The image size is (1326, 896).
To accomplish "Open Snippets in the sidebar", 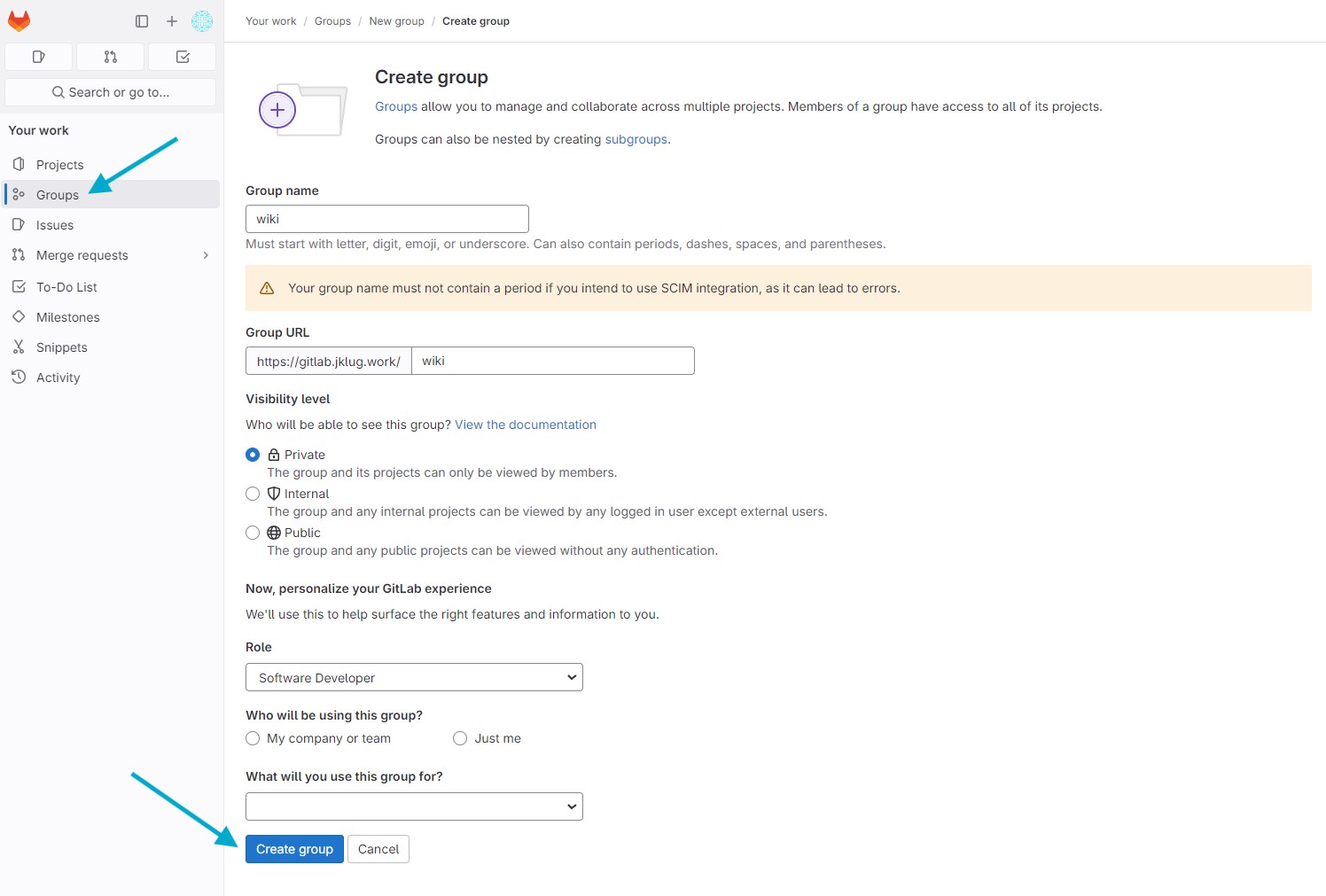I will (61, 347).
